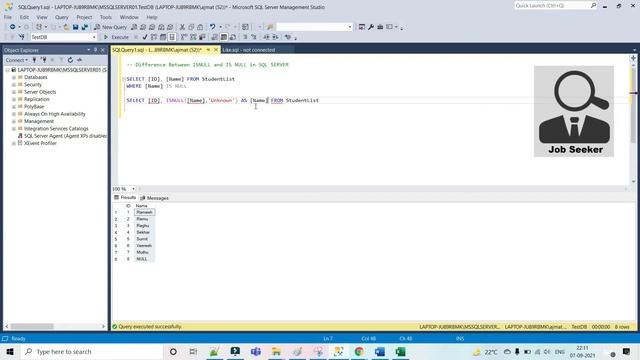This screenshot has height=360, width=640.
Task: Click the Undo arrow icon
Action: [x=212, y=27]
